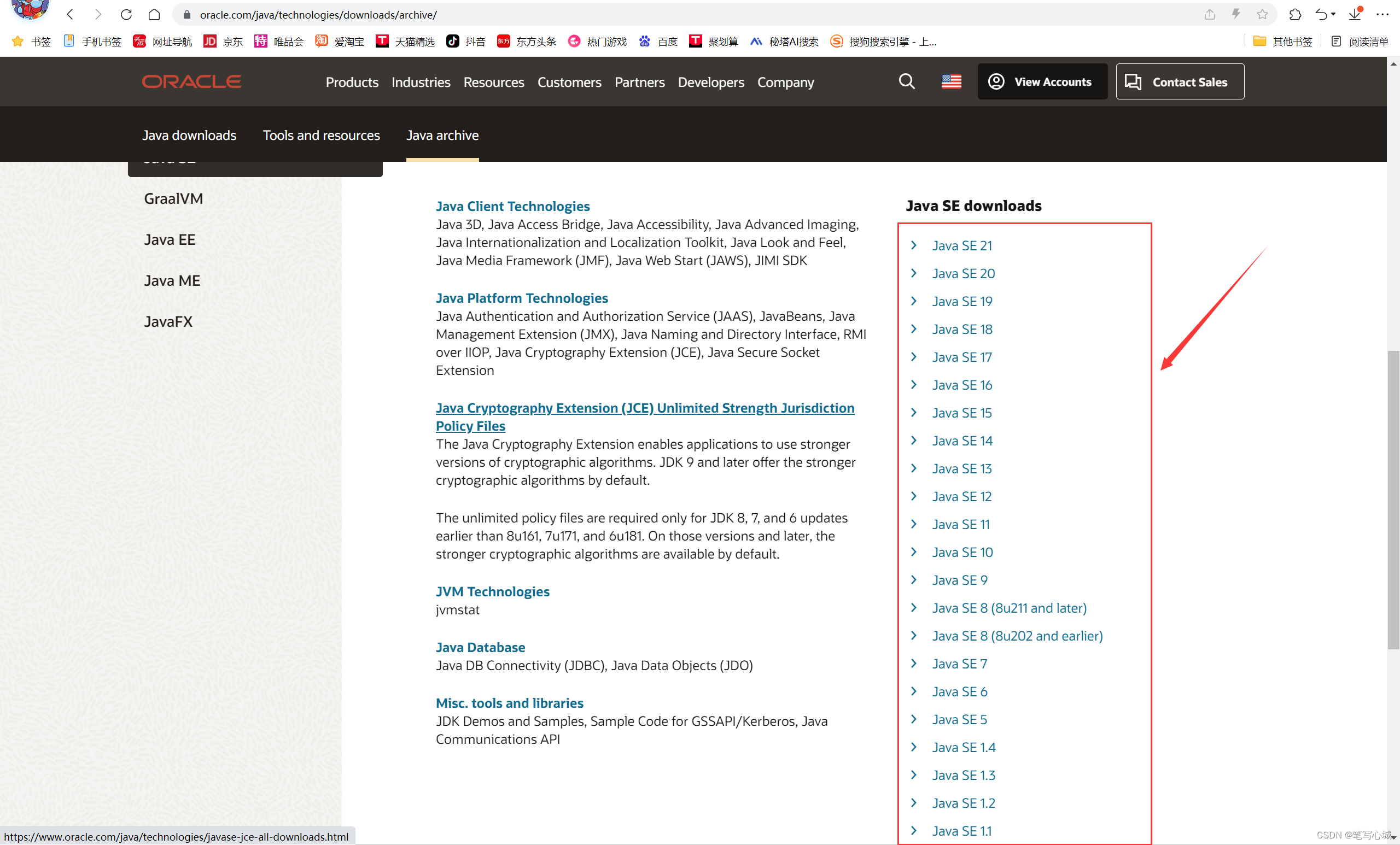
Task: Expand the Java SE 21 chevron
Action: 914,245
